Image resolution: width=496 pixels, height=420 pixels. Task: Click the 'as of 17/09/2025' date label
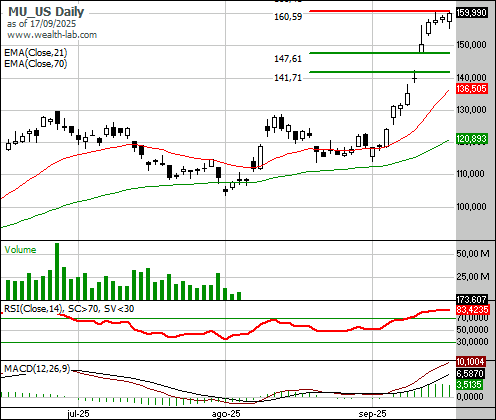[x=41, y=24]
